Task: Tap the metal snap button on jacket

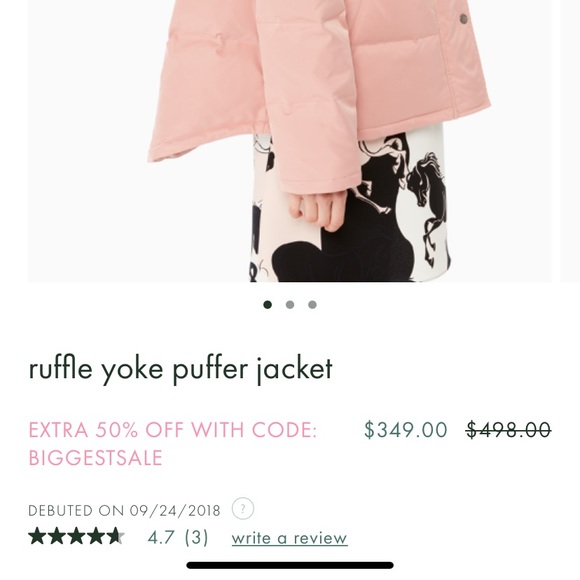Action: tap(463, 18)
